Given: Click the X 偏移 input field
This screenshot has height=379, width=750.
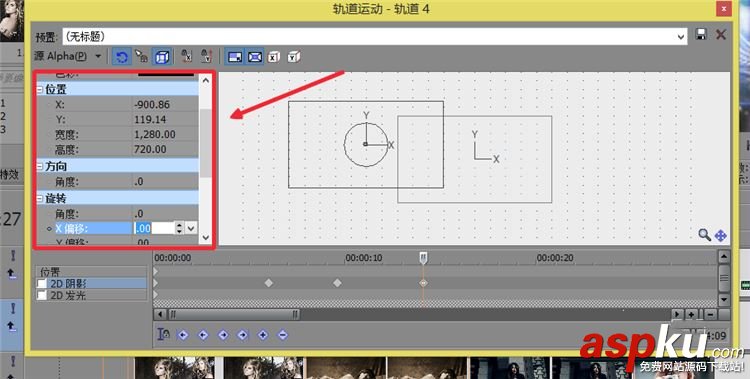Looking at the screenshot, I should pos(154,228).
